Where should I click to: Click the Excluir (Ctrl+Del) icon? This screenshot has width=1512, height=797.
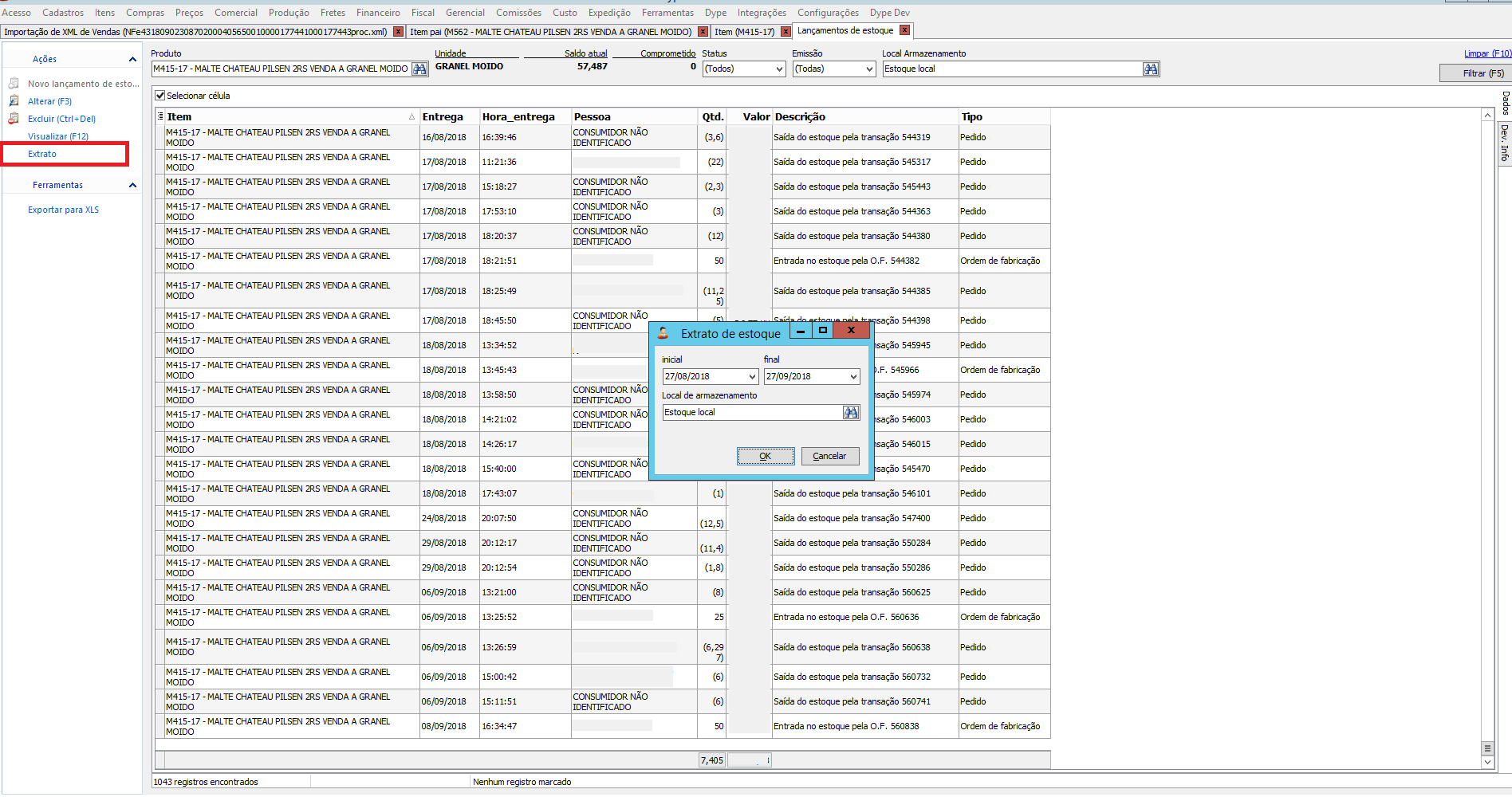pos(14,119)
